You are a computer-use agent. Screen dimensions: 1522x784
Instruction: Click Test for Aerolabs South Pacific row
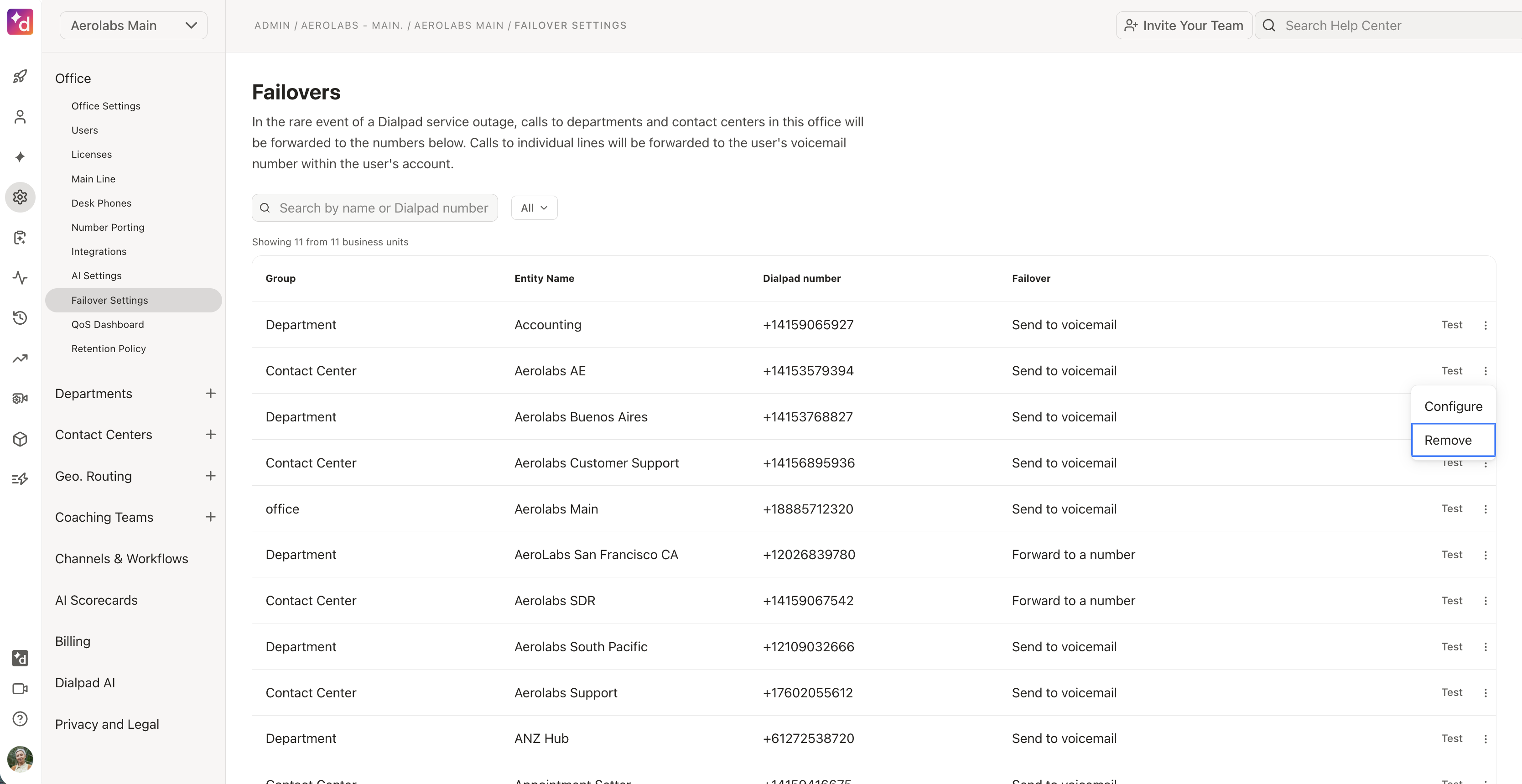1452,647
